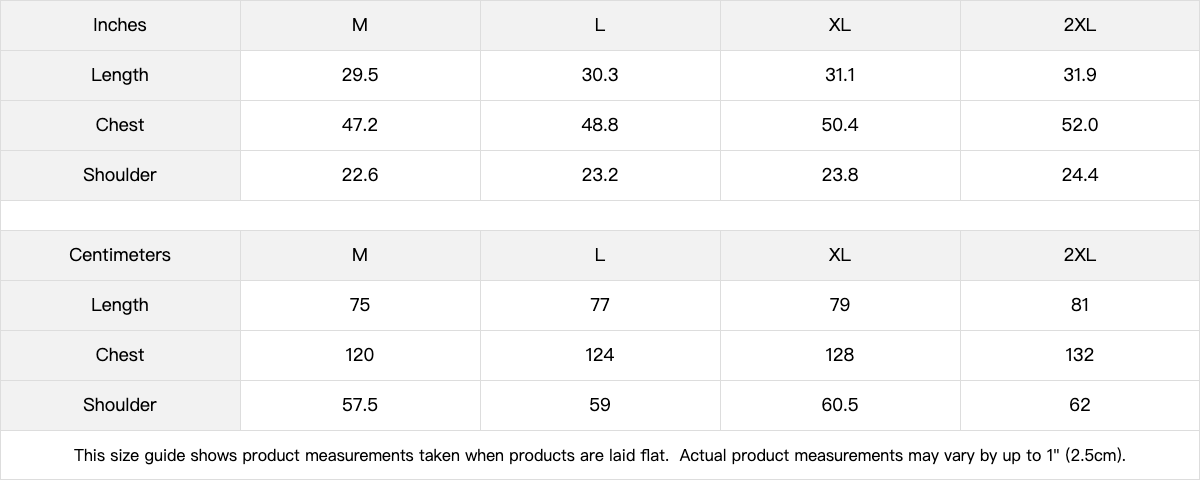
Task: Click the 48.8 chest measurement
Action: pyautogui.click(x=600, y=125)
